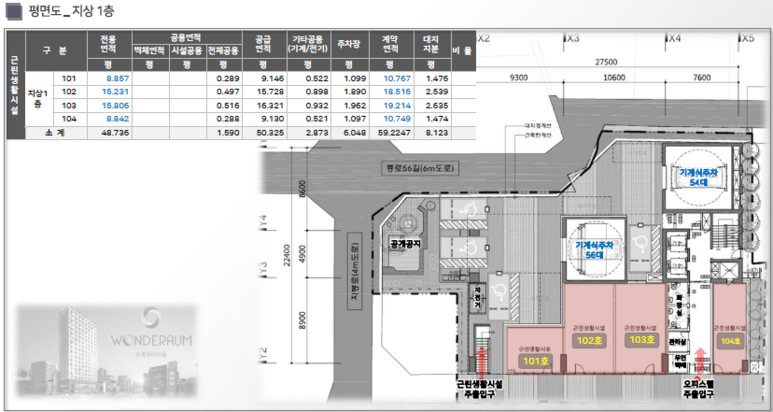Click the 공용면적 group header
The image size is (773, 412).
click(187, 37)
